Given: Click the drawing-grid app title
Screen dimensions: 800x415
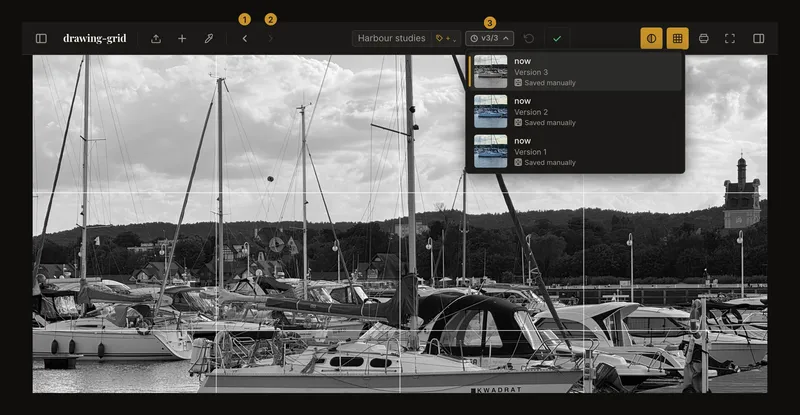Looking at the screenshot, I should coord(94,39).
